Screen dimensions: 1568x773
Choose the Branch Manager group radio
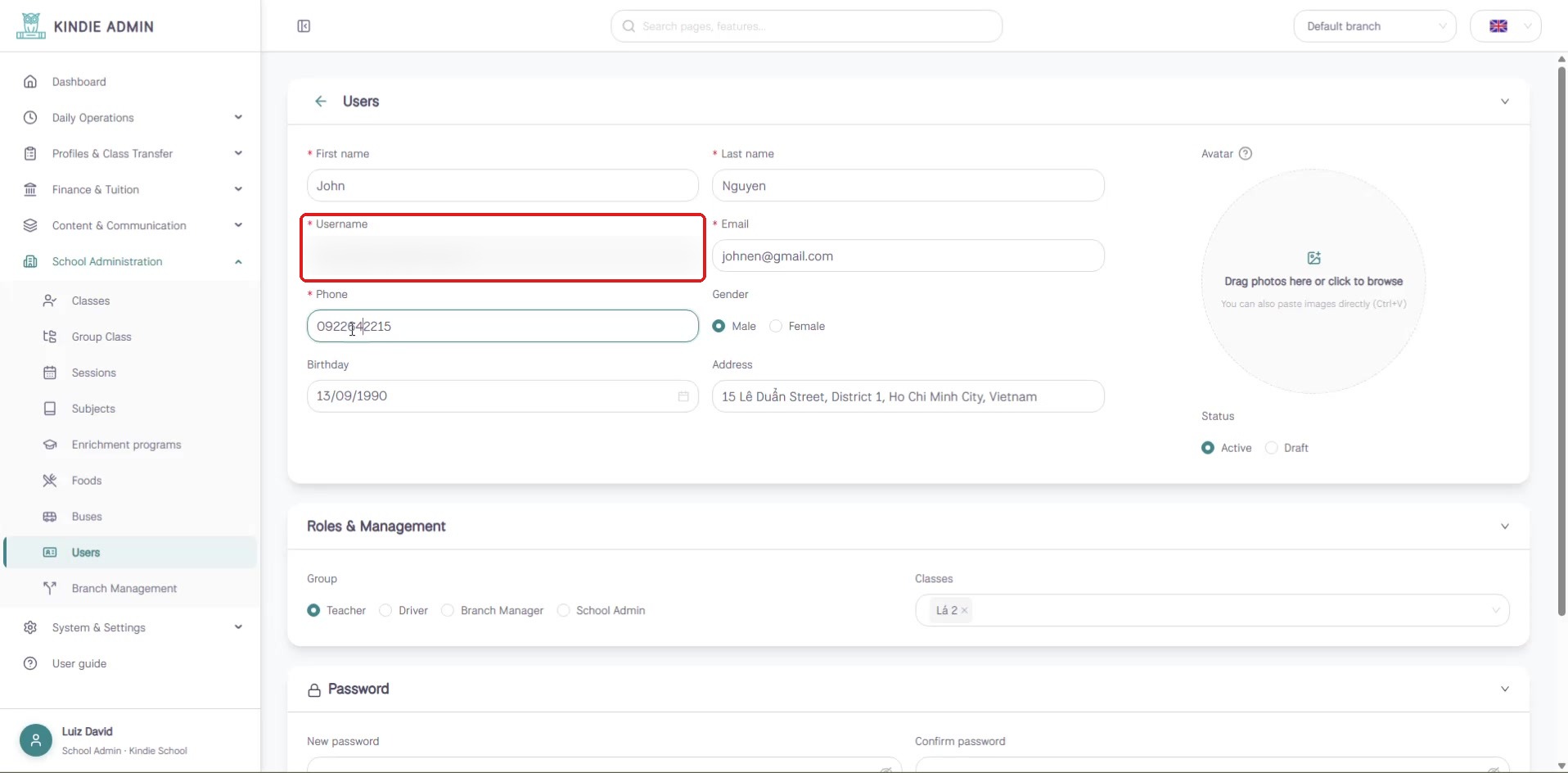448,610
